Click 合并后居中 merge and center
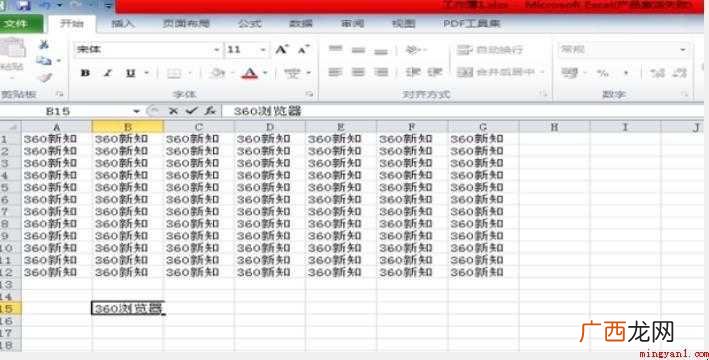The width and height of the screenshot is (709, 360). 496,72
